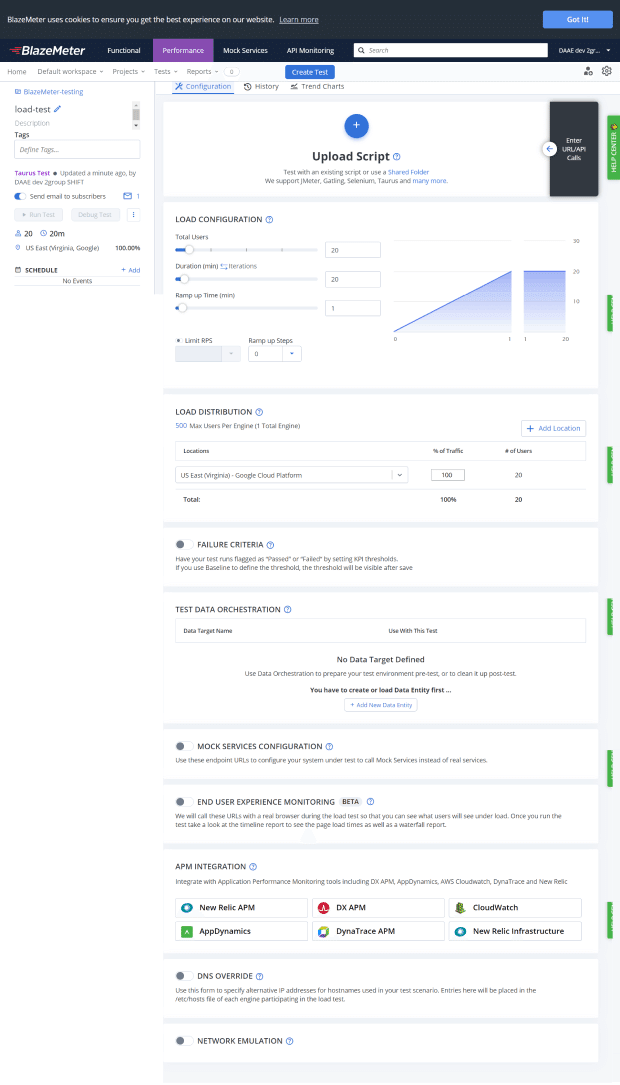Select New Relic APM integration
Image resolution: width=620 pixels, height=1085 pixels.
241,907
